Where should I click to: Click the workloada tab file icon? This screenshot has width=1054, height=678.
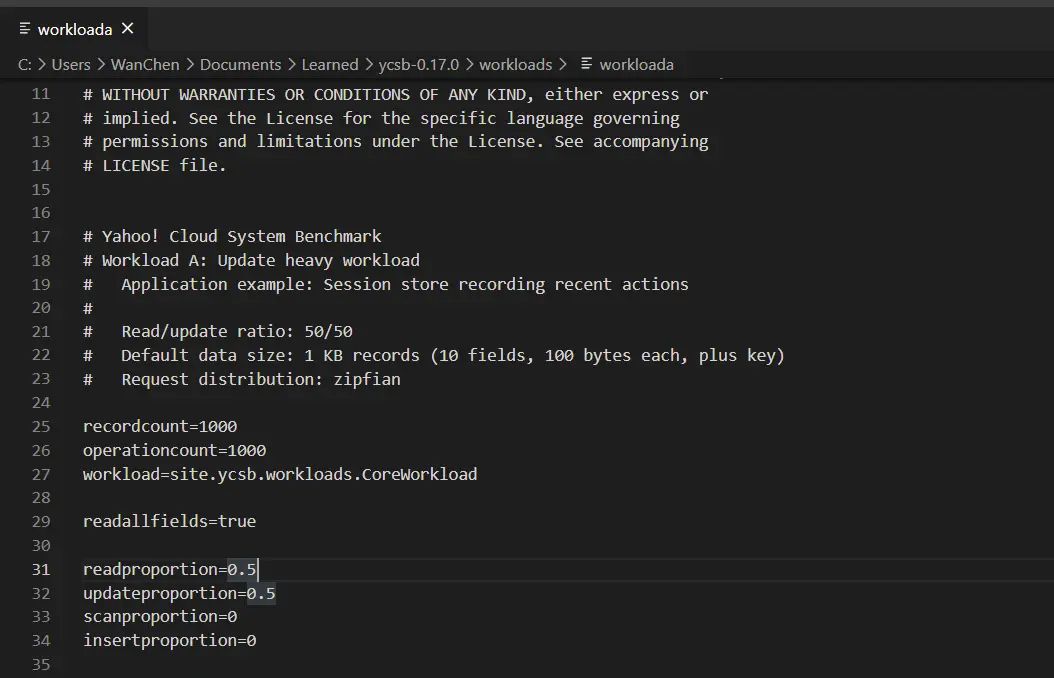[25, 29]
